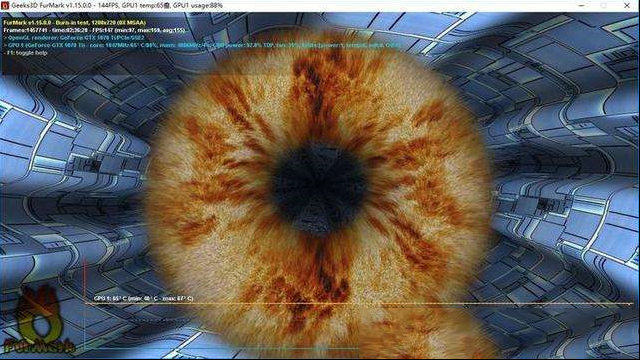This screenshot has height=360, width=640.
Task: Click the 'FurMark Burn-in test' yellow header line
Action: [x=74, y=22]
